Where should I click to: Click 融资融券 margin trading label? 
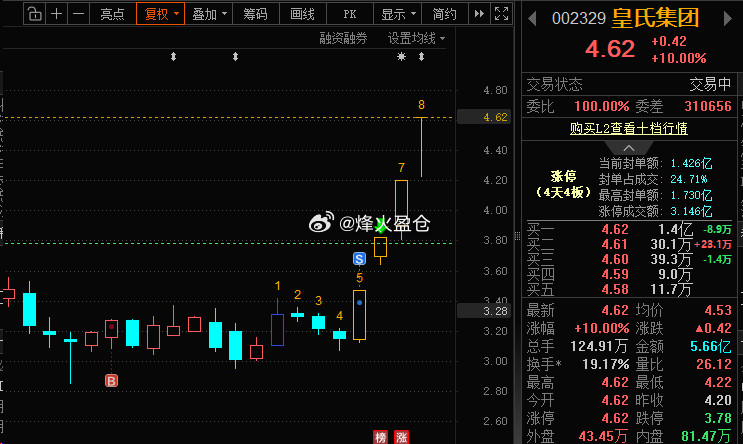click(343, 38)
